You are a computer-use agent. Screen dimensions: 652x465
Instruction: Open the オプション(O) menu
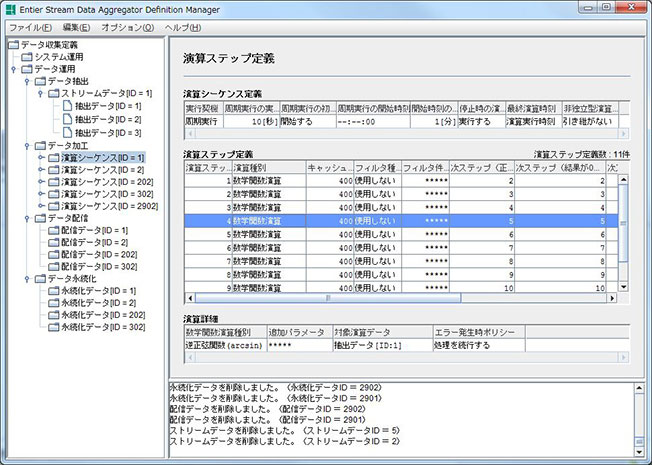[x=127, y=27]
